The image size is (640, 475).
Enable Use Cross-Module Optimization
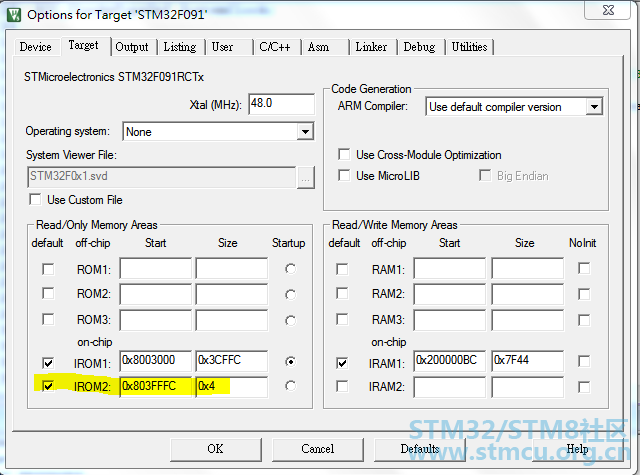point(344,154)
